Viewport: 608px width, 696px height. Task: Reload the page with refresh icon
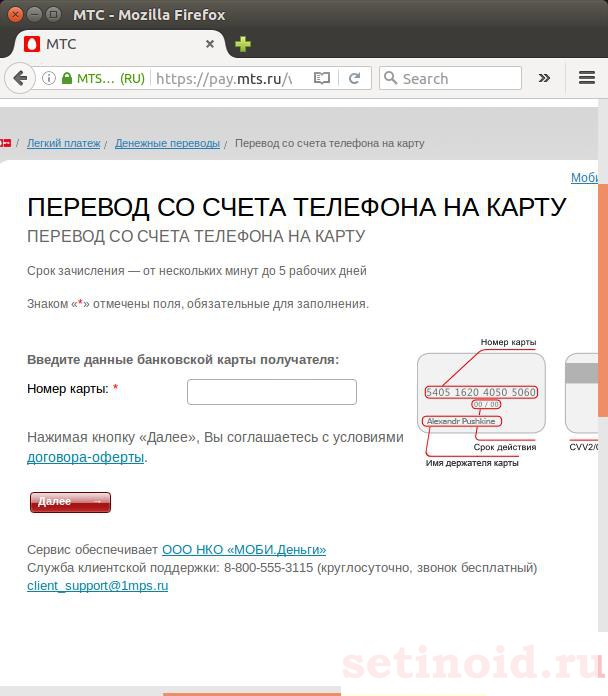(354, 79)
